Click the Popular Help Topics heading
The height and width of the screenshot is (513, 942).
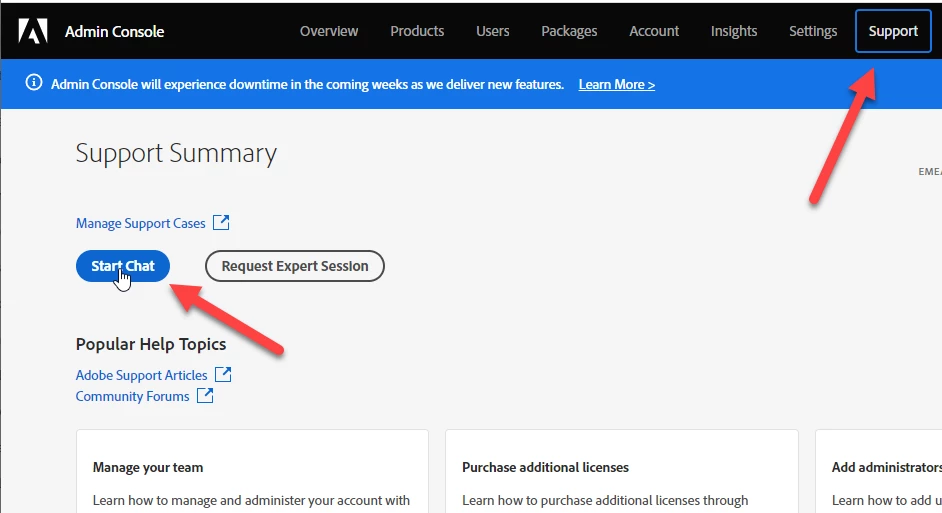click(151, 344)
